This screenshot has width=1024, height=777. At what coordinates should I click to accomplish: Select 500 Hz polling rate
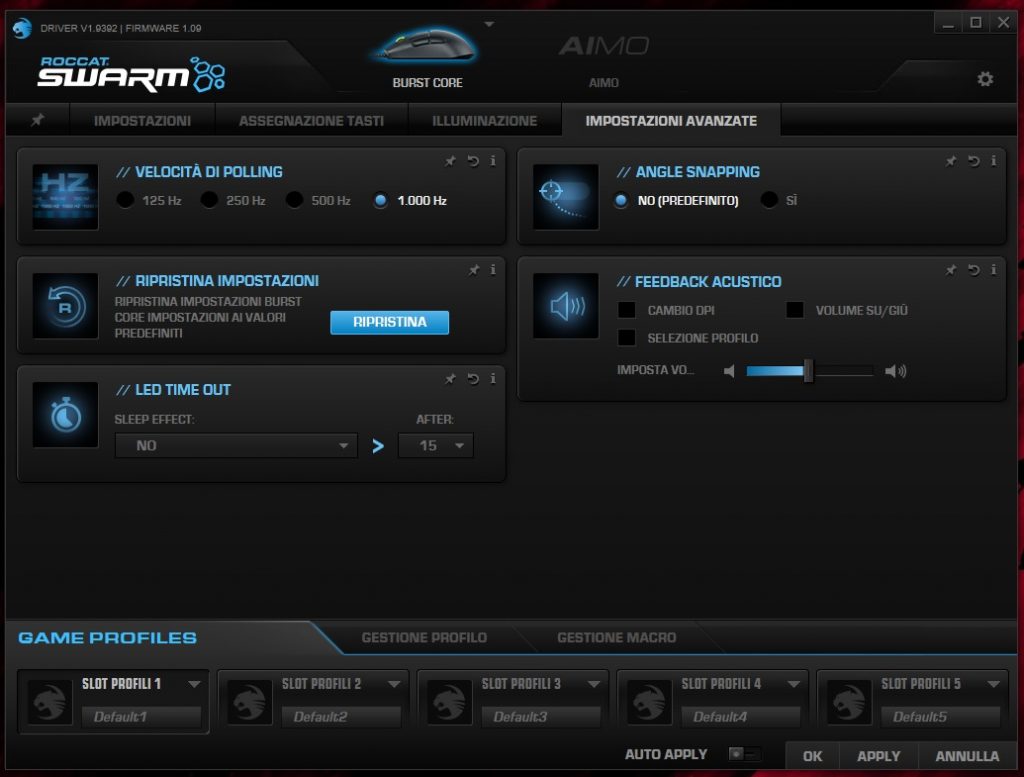tap(294, 200)
